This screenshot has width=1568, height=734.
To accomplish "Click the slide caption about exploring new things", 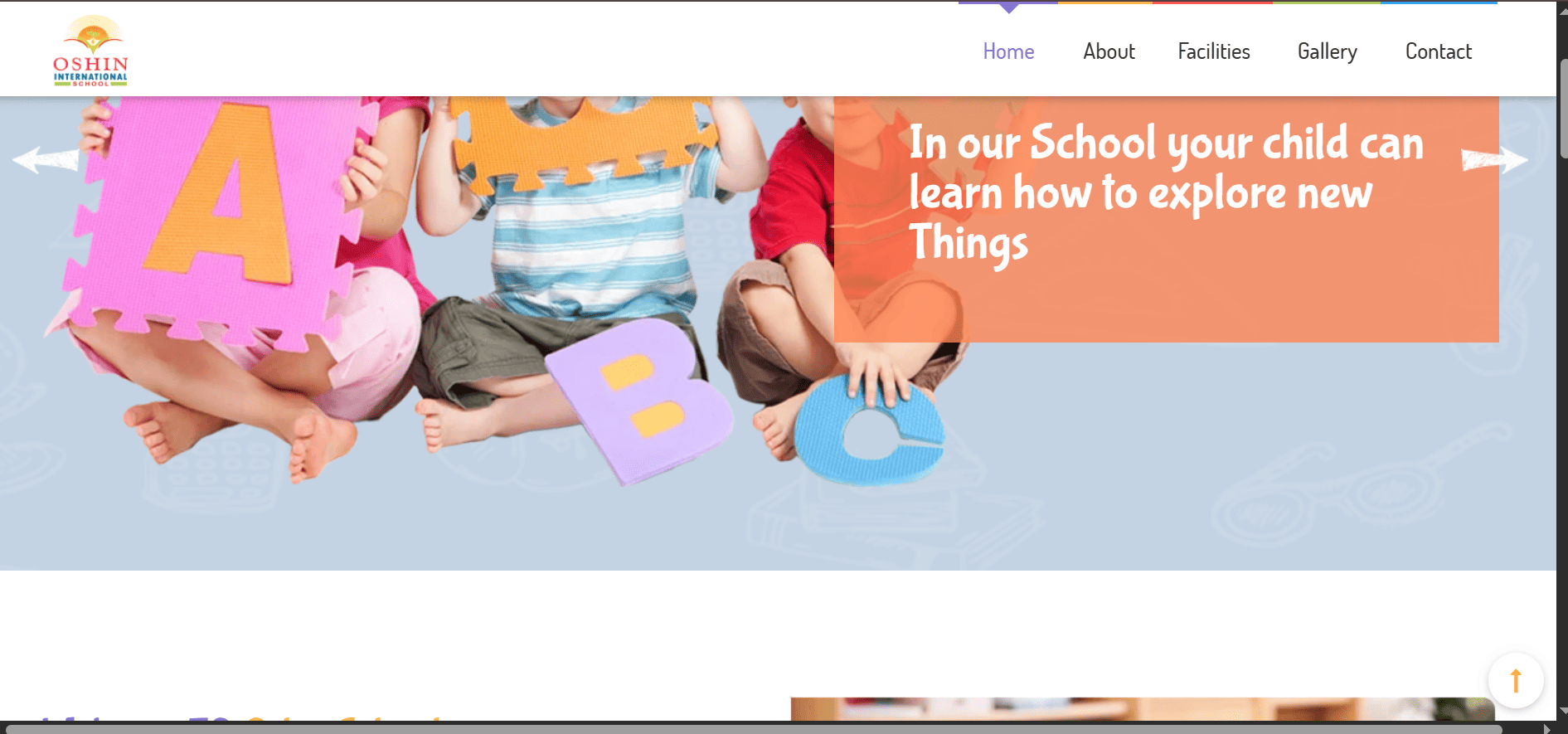I will coord(1167,192).
